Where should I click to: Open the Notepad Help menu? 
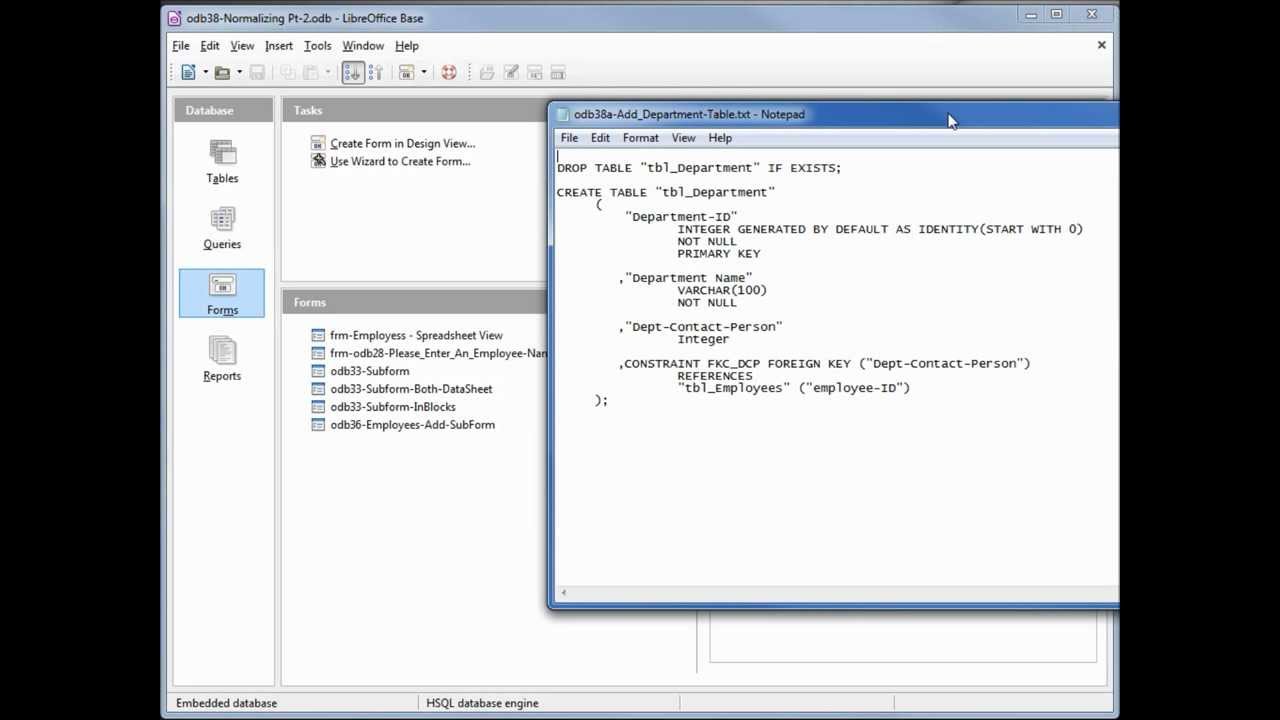tap(720, 138)
